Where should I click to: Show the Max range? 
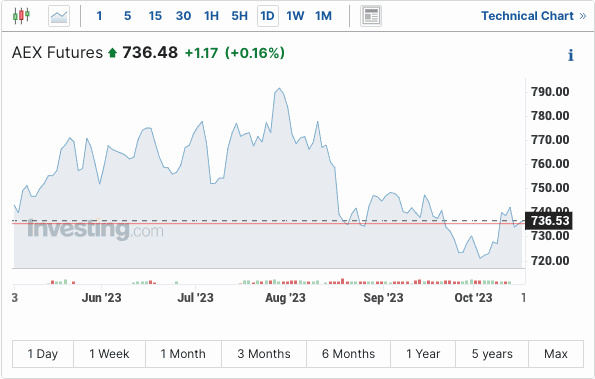[x=556, y=354]
